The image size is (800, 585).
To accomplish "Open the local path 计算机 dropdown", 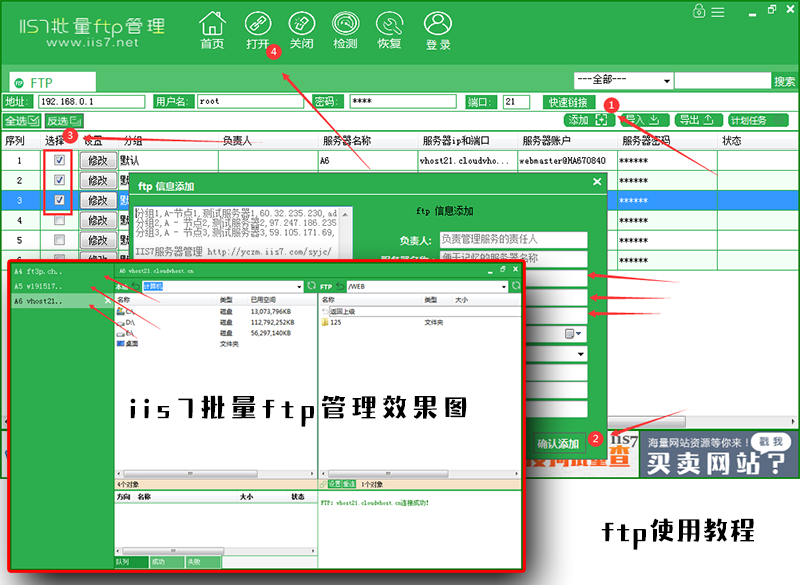I will click(x=297, y=286).
